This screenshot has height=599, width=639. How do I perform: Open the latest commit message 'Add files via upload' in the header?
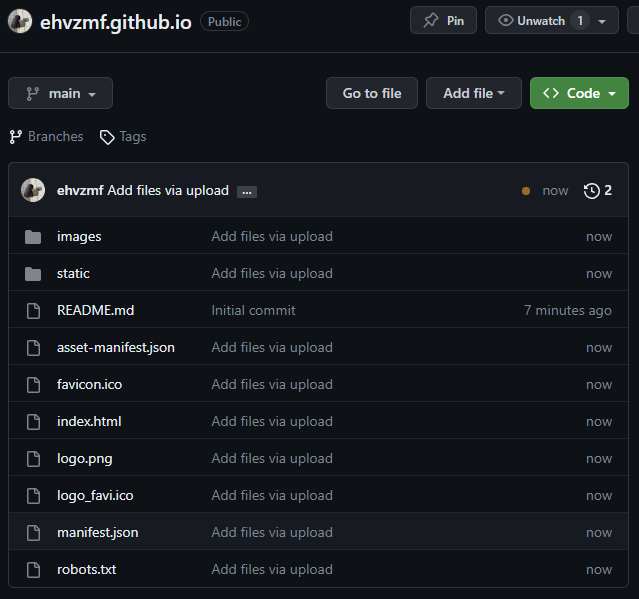tap(168, 190)
